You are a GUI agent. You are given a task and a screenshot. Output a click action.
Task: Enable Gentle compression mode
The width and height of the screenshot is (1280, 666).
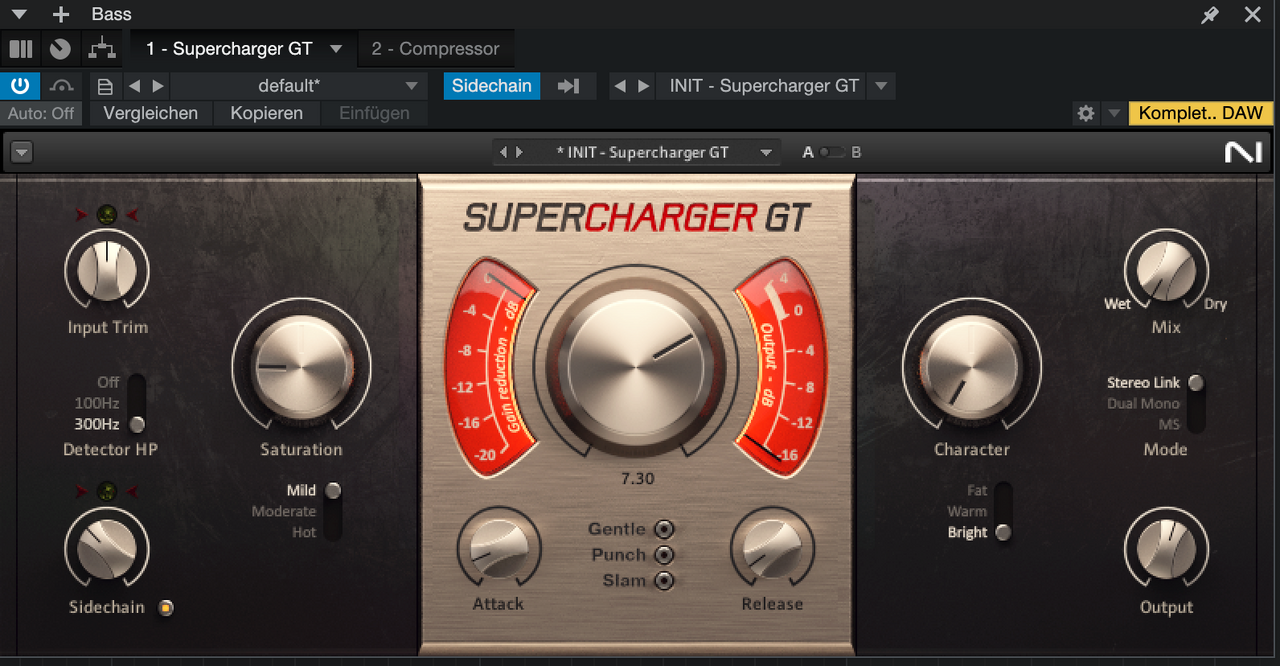(x=664, y=529)
